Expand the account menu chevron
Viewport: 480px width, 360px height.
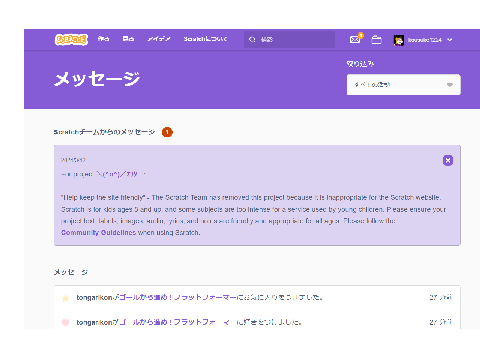(x=450, y=40)
